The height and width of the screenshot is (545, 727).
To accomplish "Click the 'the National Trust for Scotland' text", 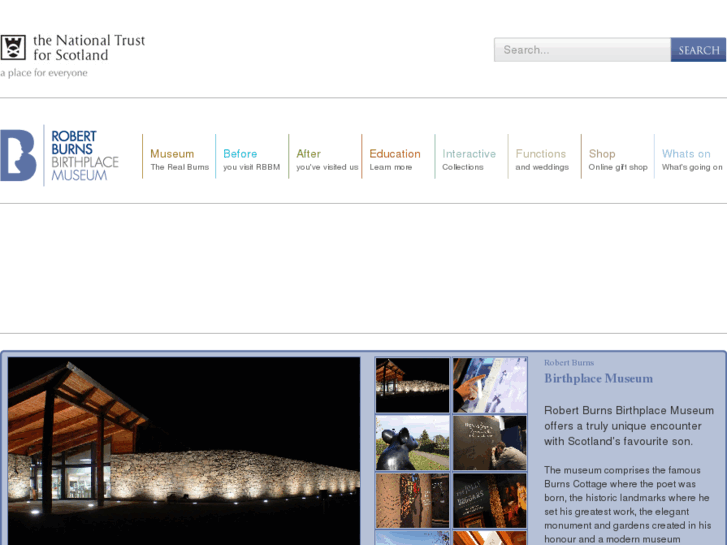I will click(x=89, y=47).
